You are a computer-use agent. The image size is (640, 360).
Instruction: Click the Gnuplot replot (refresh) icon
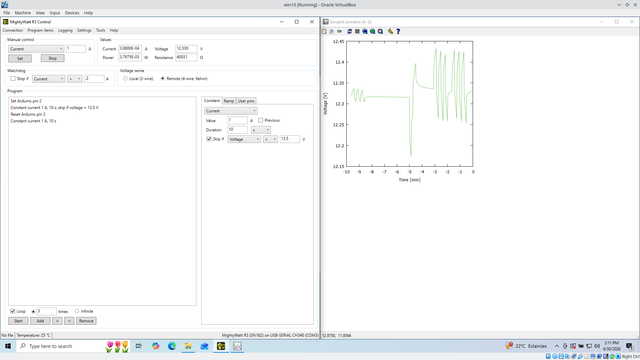click(x=349, y=31)
